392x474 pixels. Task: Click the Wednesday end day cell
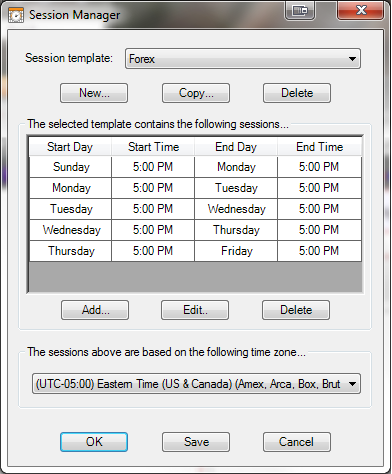tap(236, 209)
